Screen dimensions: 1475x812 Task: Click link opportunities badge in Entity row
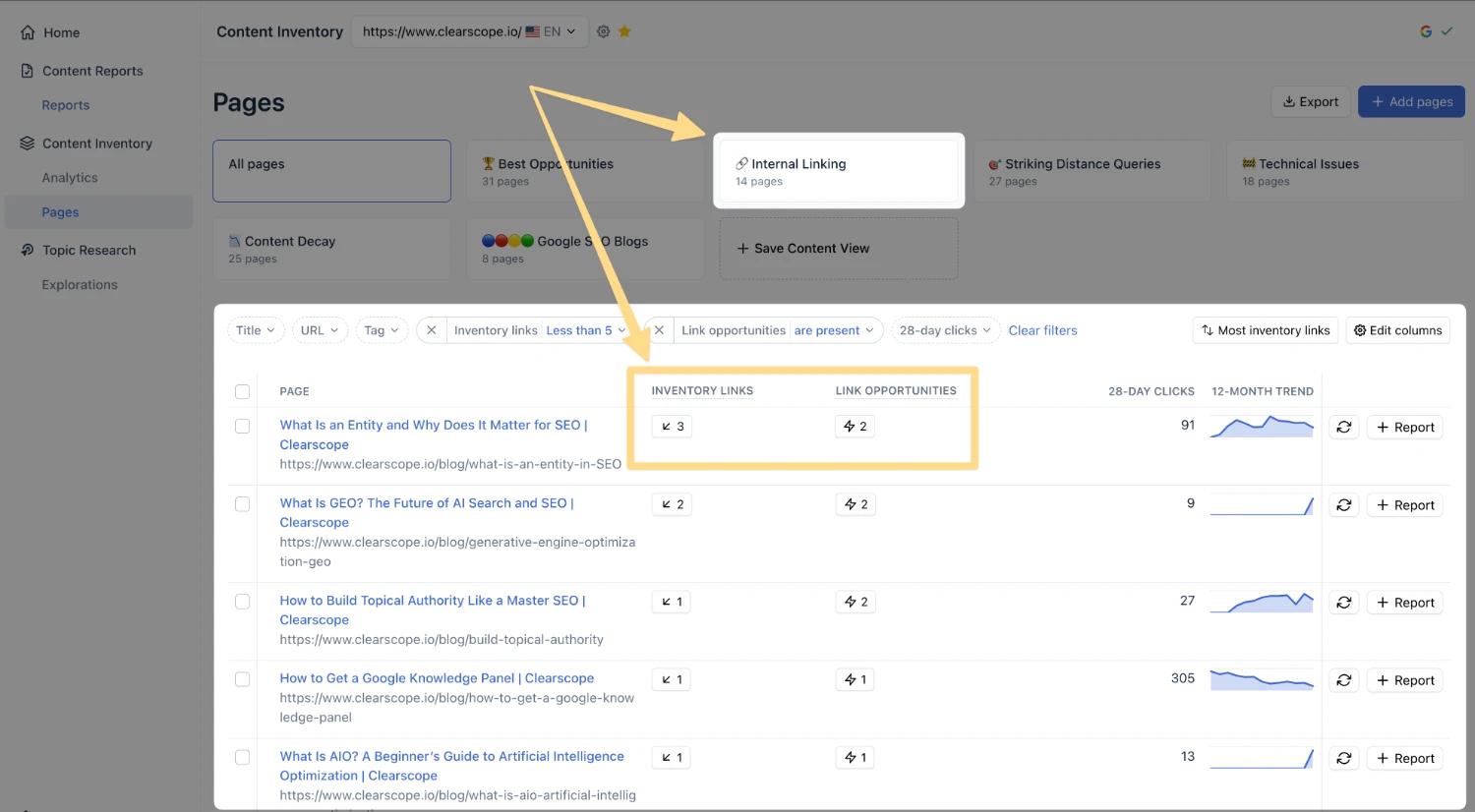click(855, 427)
